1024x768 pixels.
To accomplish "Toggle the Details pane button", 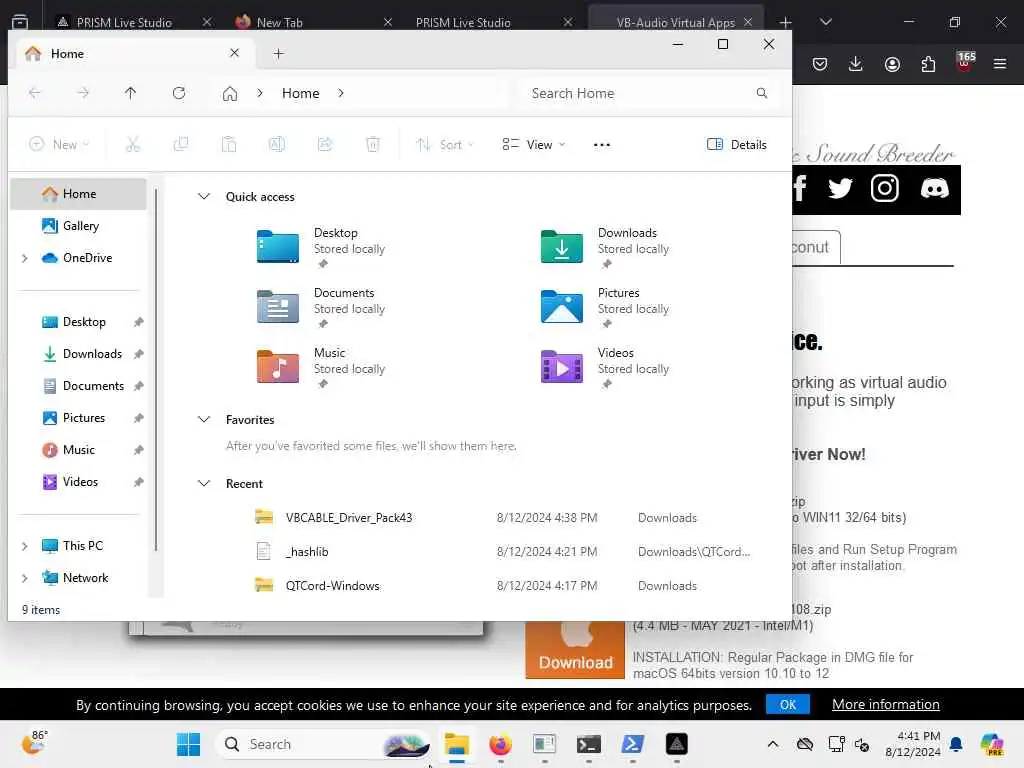I will (737, 144).
